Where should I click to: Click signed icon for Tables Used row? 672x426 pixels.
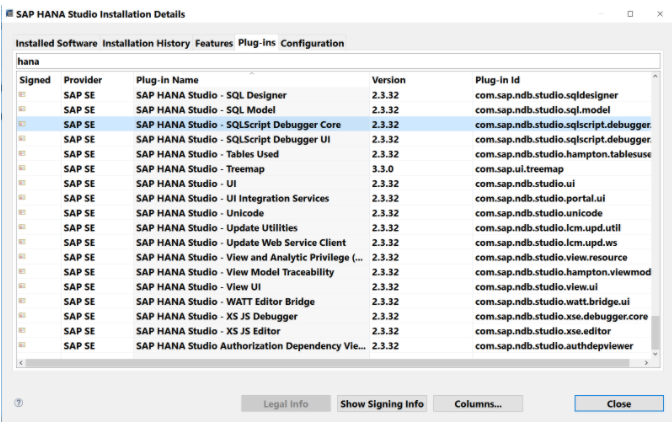(22, 153)
